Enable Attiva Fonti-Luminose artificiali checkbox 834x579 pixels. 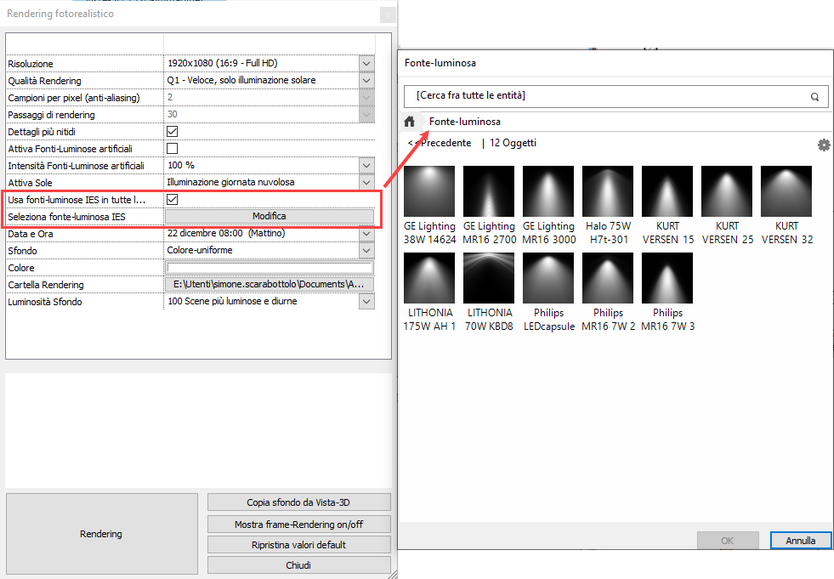click(x=172, y=148)
